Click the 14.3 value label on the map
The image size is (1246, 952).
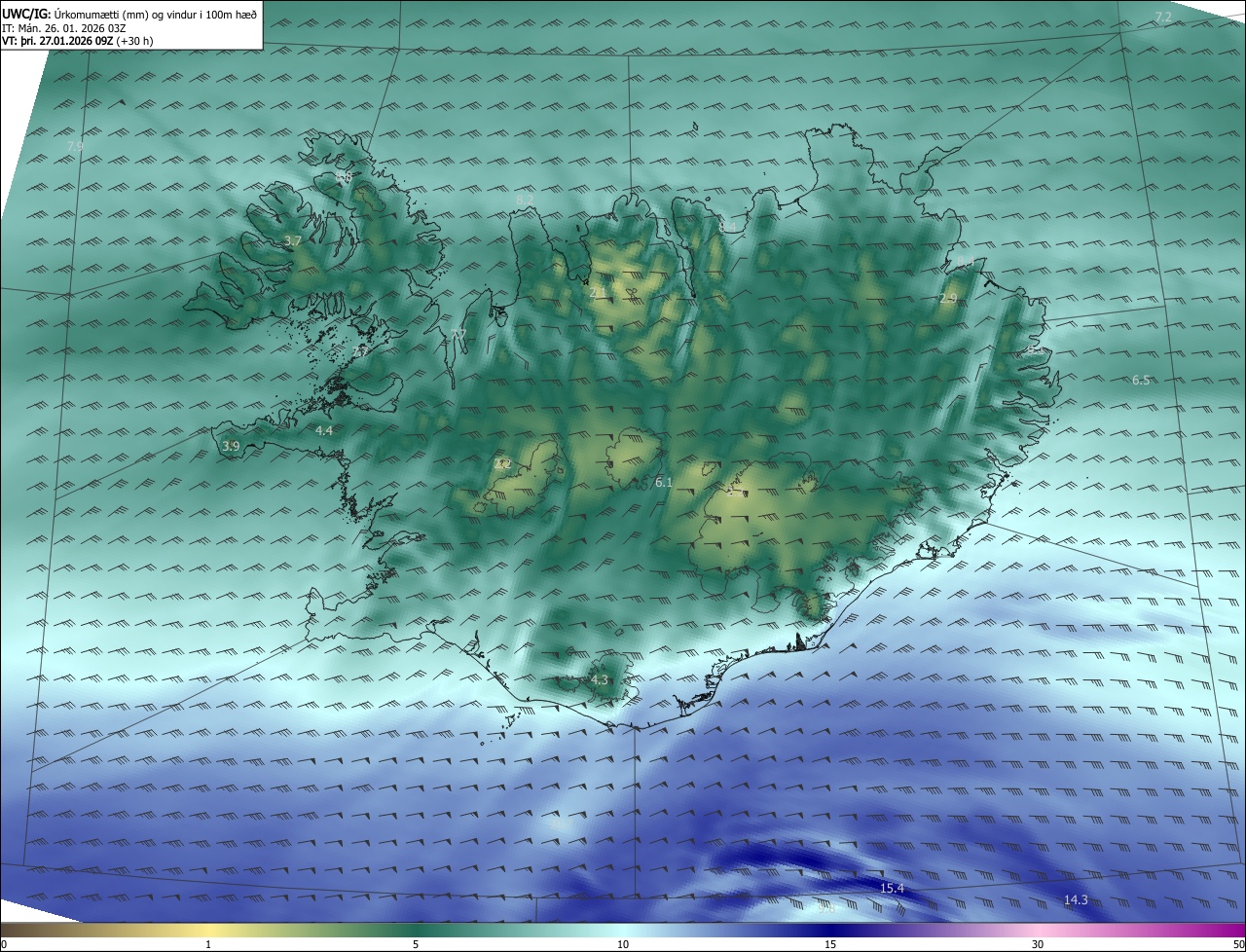tap(1076, 900)
